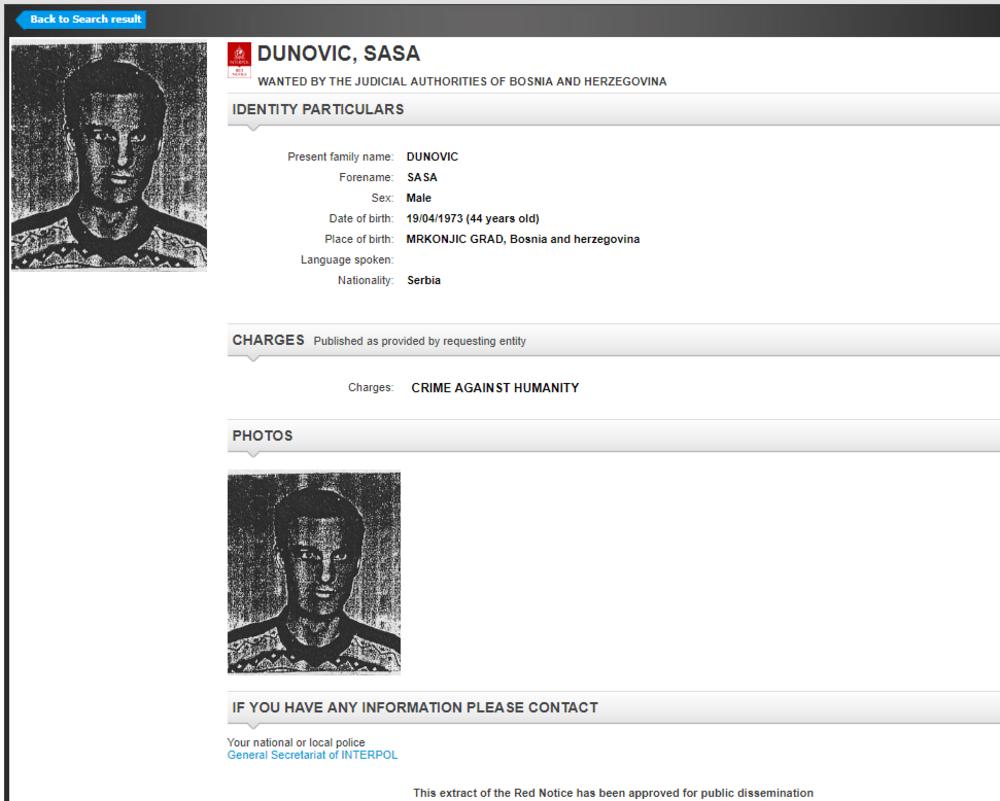
Task: Click the Language spoken label
Action: point(347,260)
